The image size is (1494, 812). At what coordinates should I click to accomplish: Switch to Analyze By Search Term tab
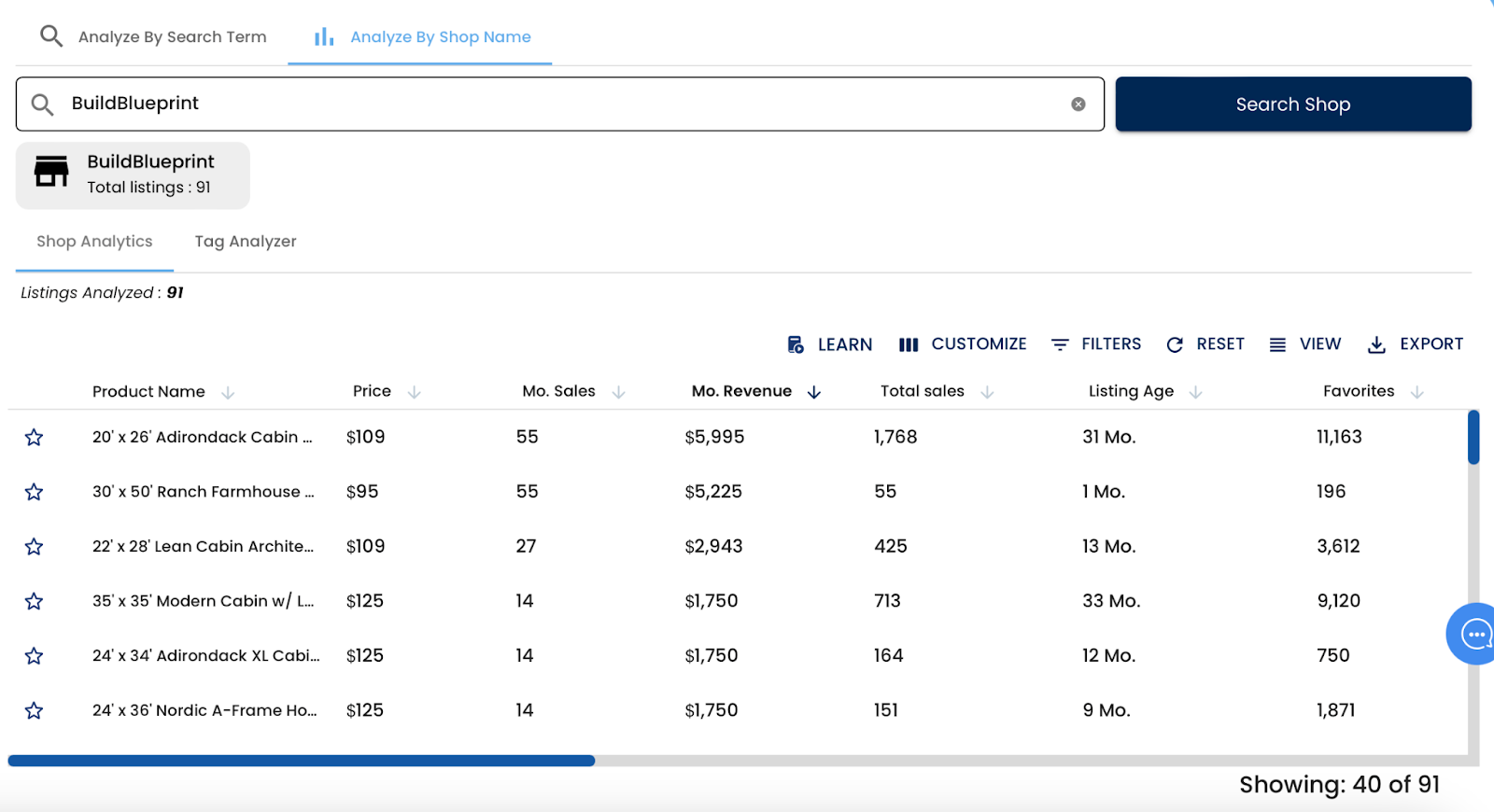click(x=154, y=36)
